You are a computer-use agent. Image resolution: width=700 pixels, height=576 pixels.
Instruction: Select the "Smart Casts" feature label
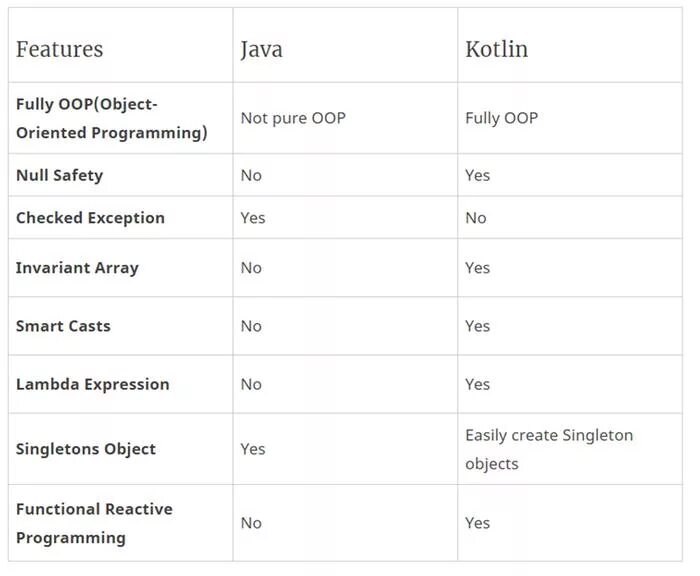63,326
